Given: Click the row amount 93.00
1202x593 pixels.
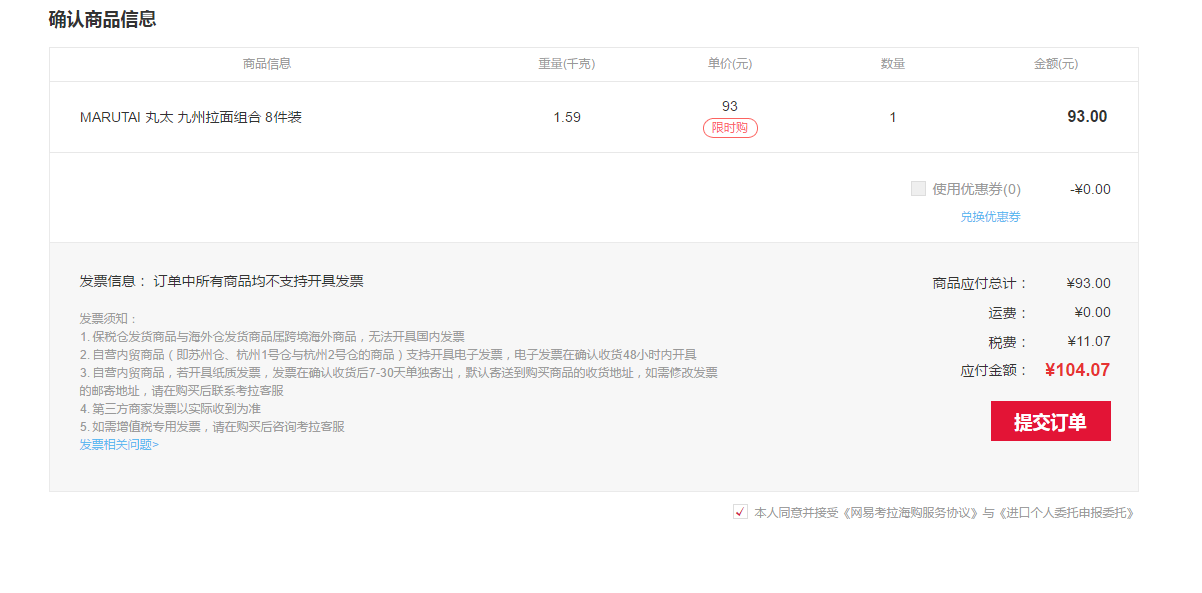Looking at the screenshot, I should click(x=1087, y=116).
